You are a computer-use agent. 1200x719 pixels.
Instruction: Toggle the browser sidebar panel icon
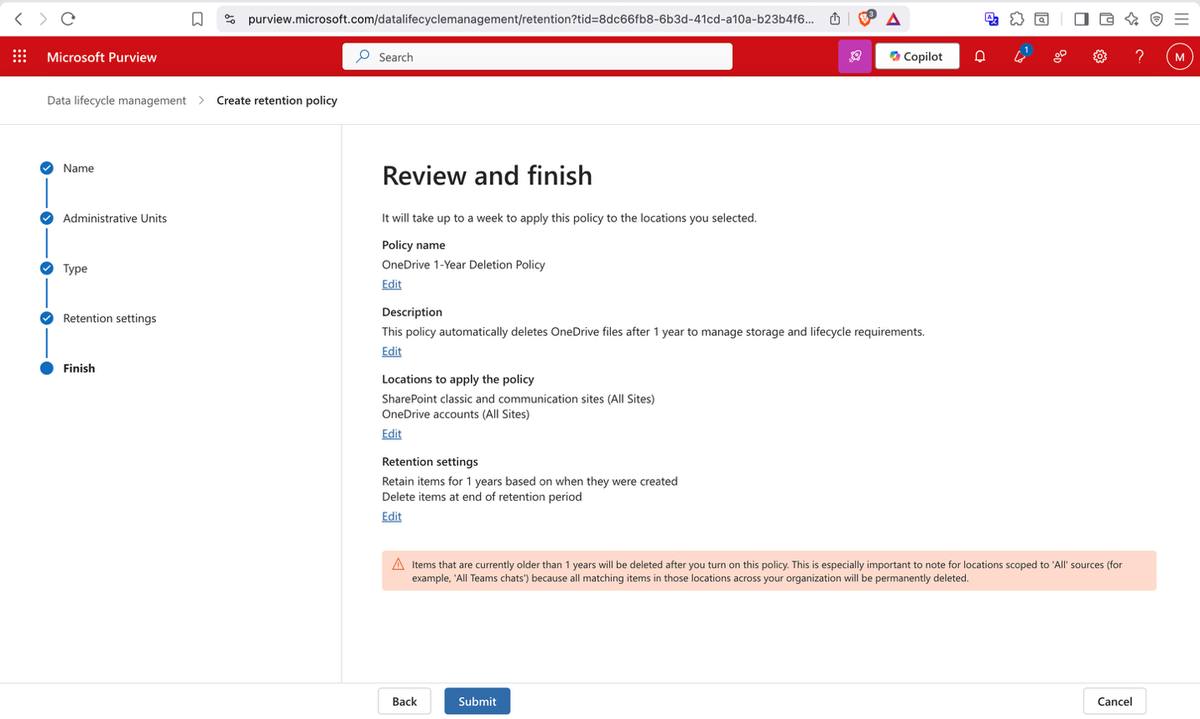[1081, 18]
